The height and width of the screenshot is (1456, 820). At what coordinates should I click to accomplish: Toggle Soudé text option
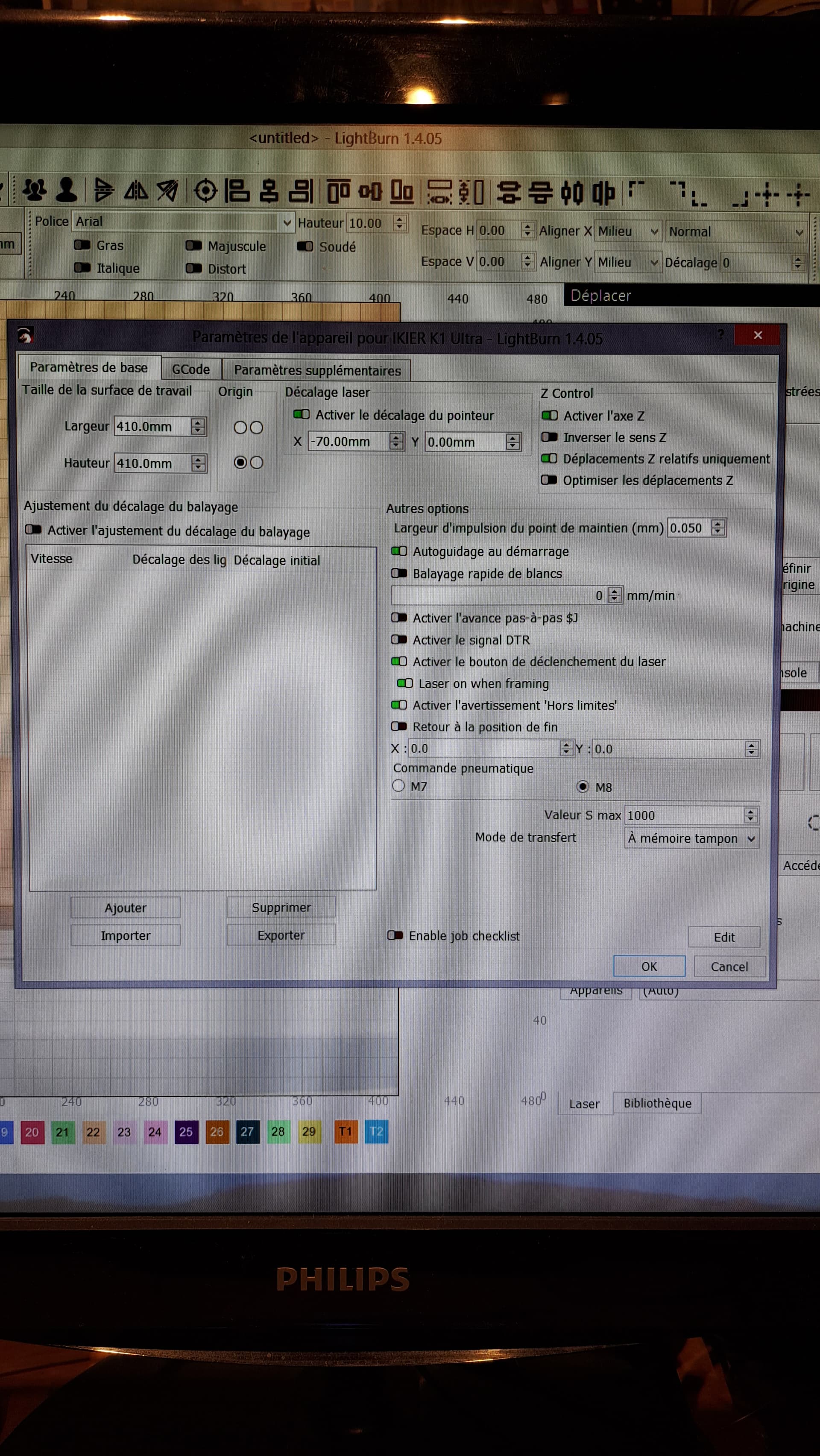click(x=305, y=246)
